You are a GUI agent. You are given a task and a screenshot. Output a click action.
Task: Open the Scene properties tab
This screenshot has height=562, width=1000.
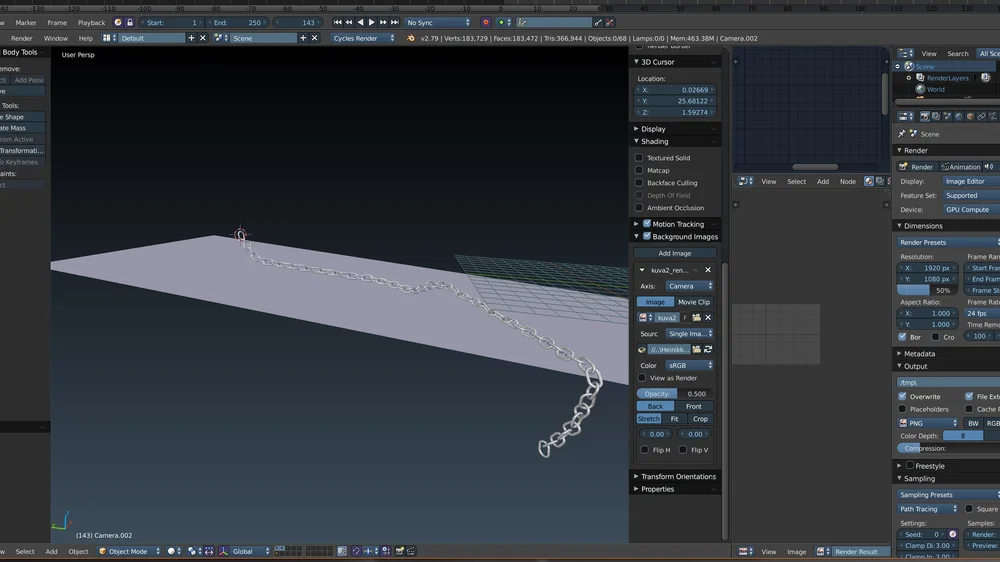coord(947,117)
